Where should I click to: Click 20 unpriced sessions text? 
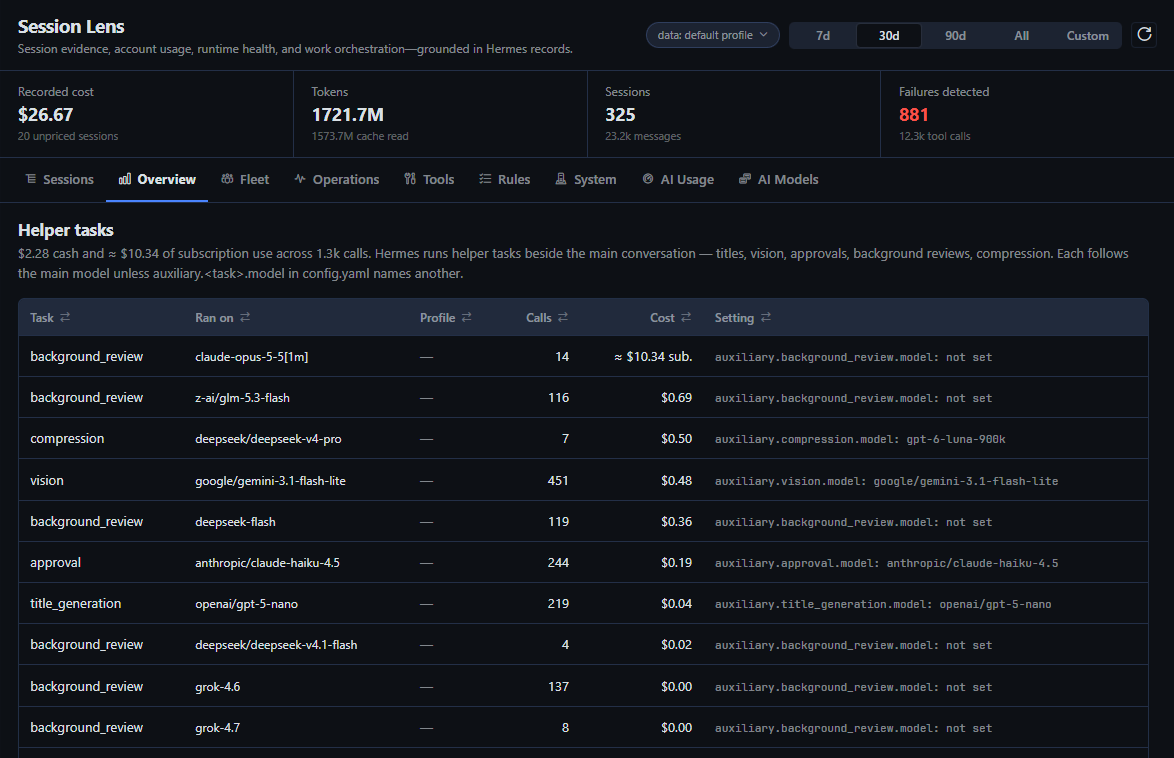pos(68,136)
